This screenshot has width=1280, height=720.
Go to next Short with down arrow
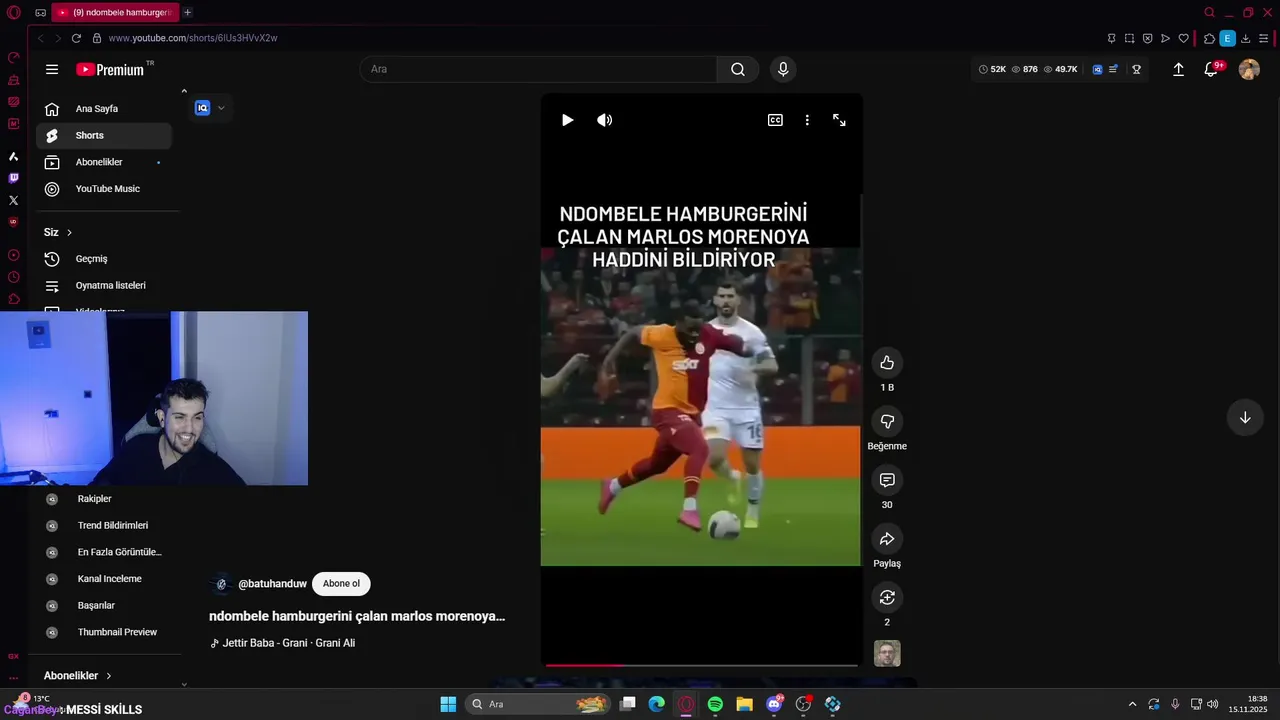point(1245,418)
